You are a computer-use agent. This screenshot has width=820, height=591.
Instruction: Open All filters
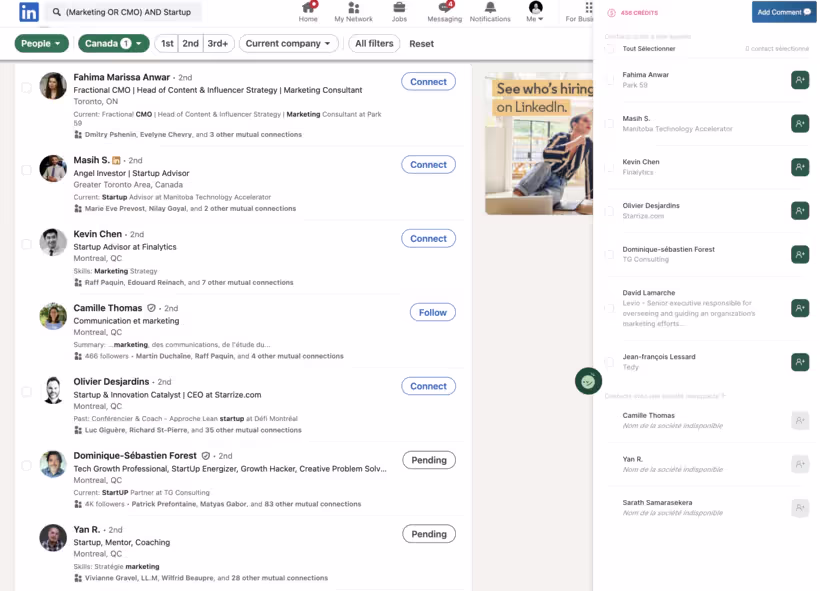click(374, 43)
